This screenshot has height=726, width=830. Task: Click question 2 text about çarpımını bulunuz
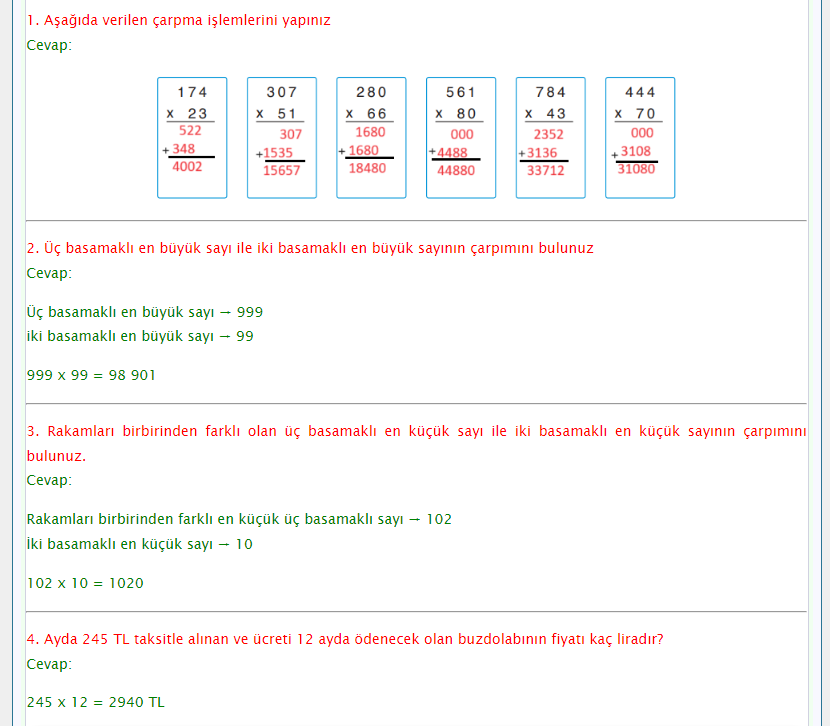pyautogui.click(x=310, y=248)
